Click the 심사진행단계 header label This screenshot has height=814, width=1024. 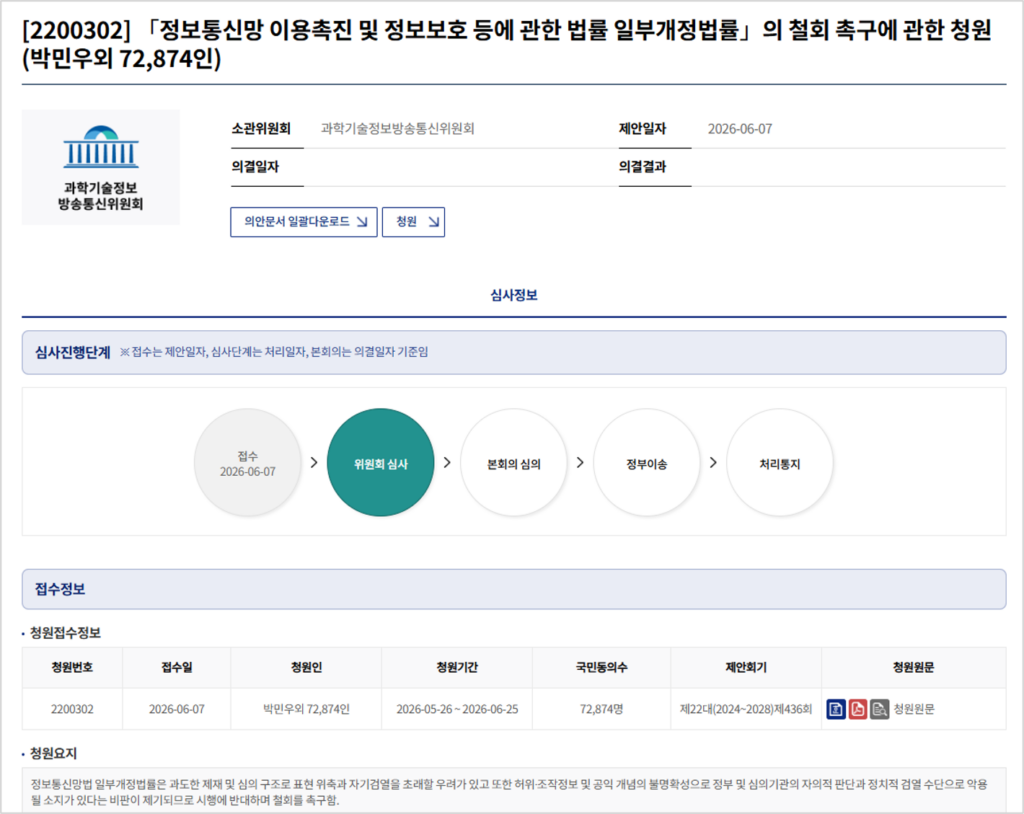click(72, 352)
